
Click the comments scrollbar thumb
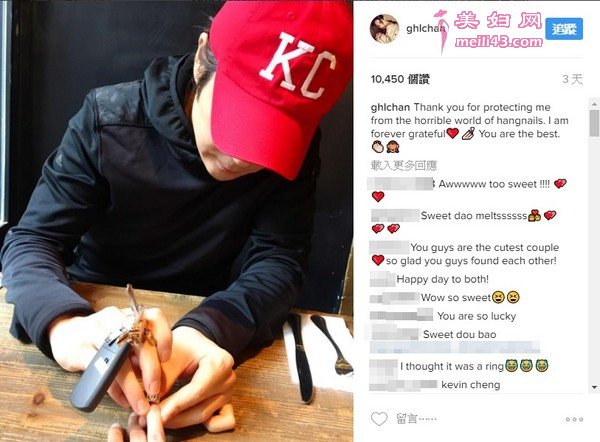[594, 123]
